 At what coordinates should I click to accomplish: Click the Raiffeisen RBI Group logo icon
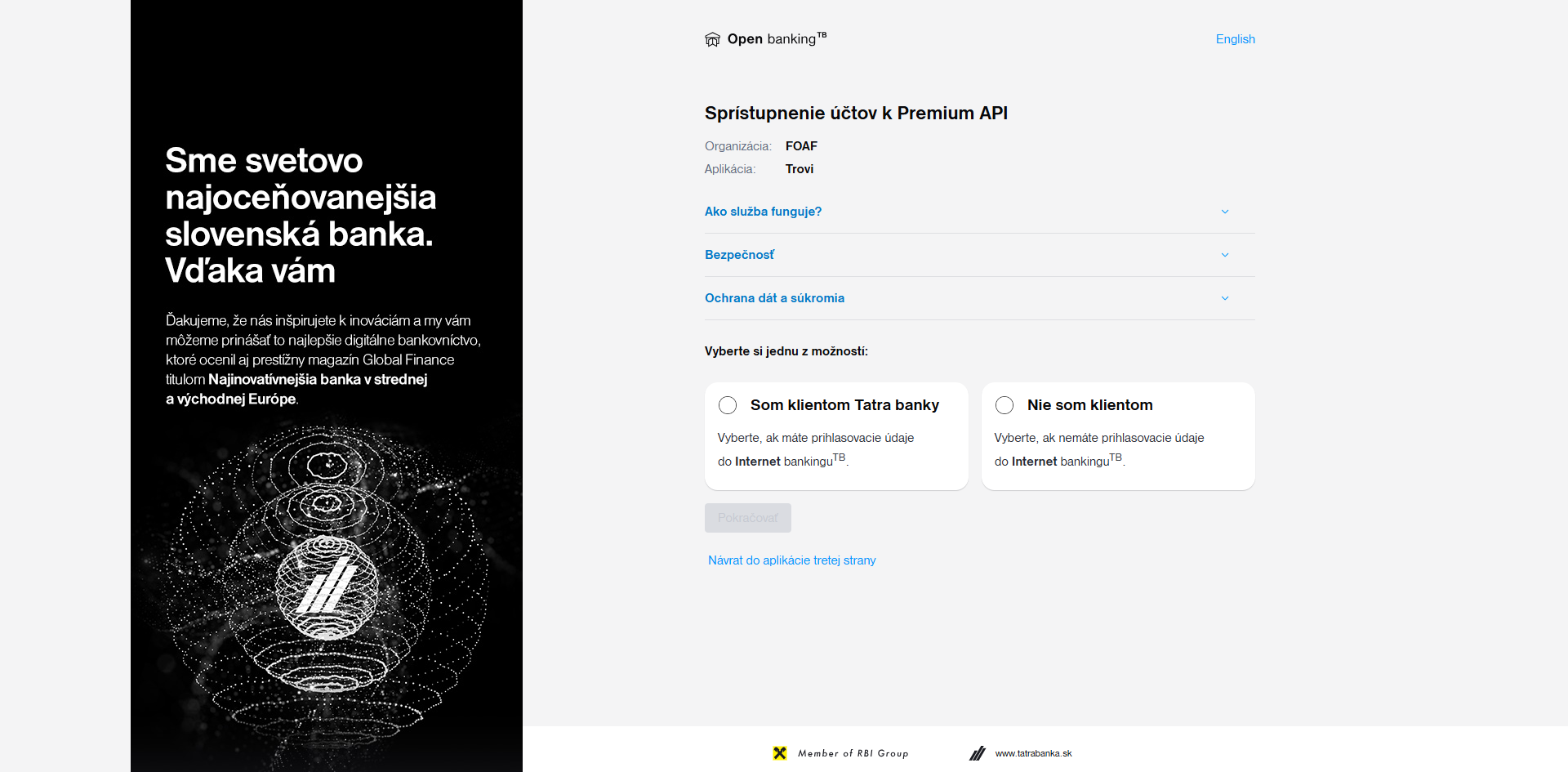(x=780, y=753)
